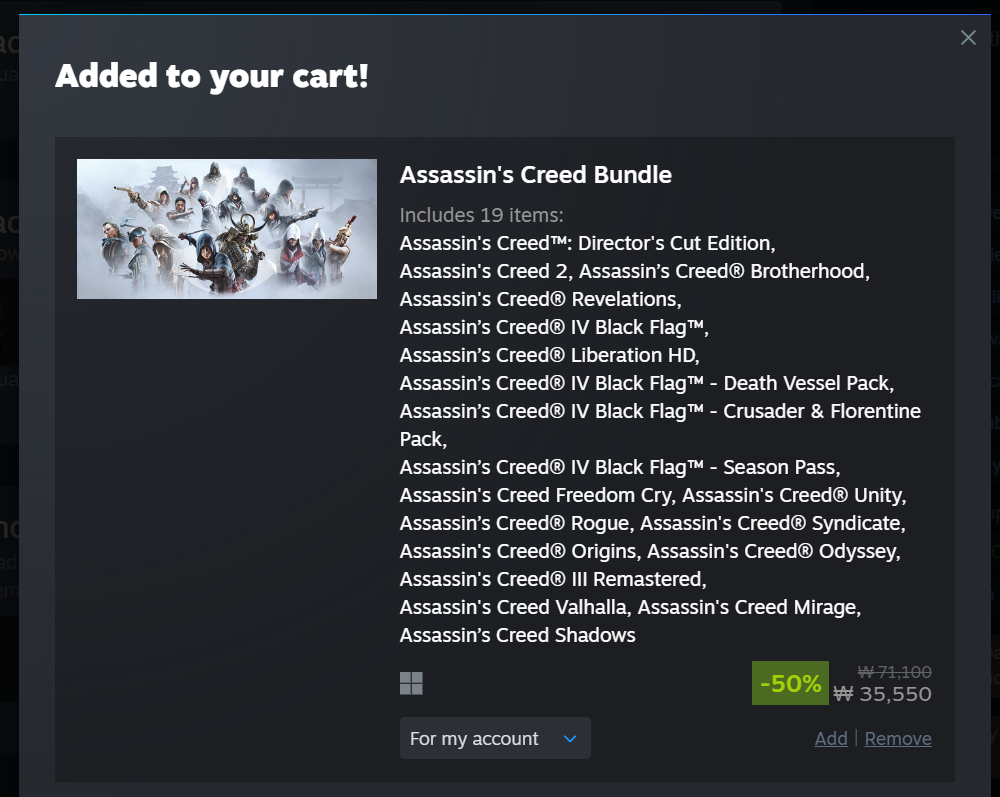Select Assassin's Creed Shadows in the list
1000x797 pixels.
pyautogui.click(x=517, y=635)
